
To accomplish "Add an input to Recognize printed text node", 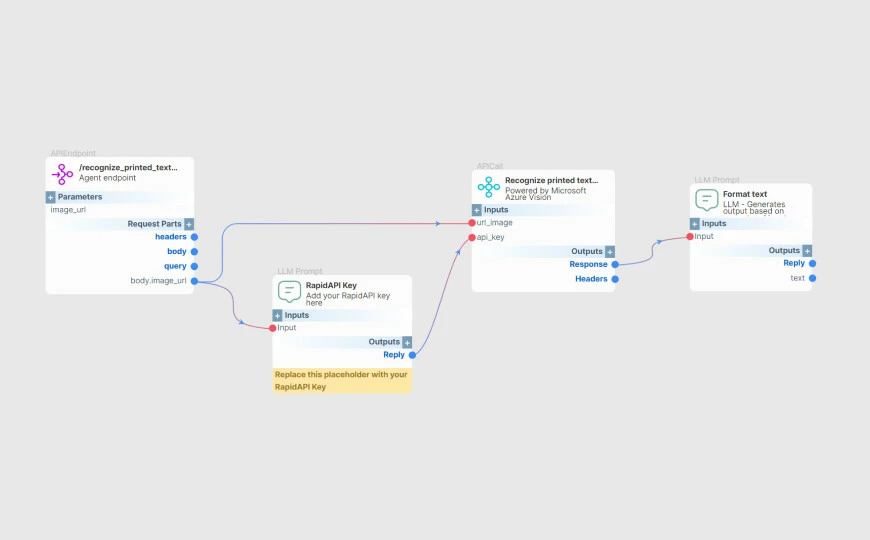I will pos(477,210).
